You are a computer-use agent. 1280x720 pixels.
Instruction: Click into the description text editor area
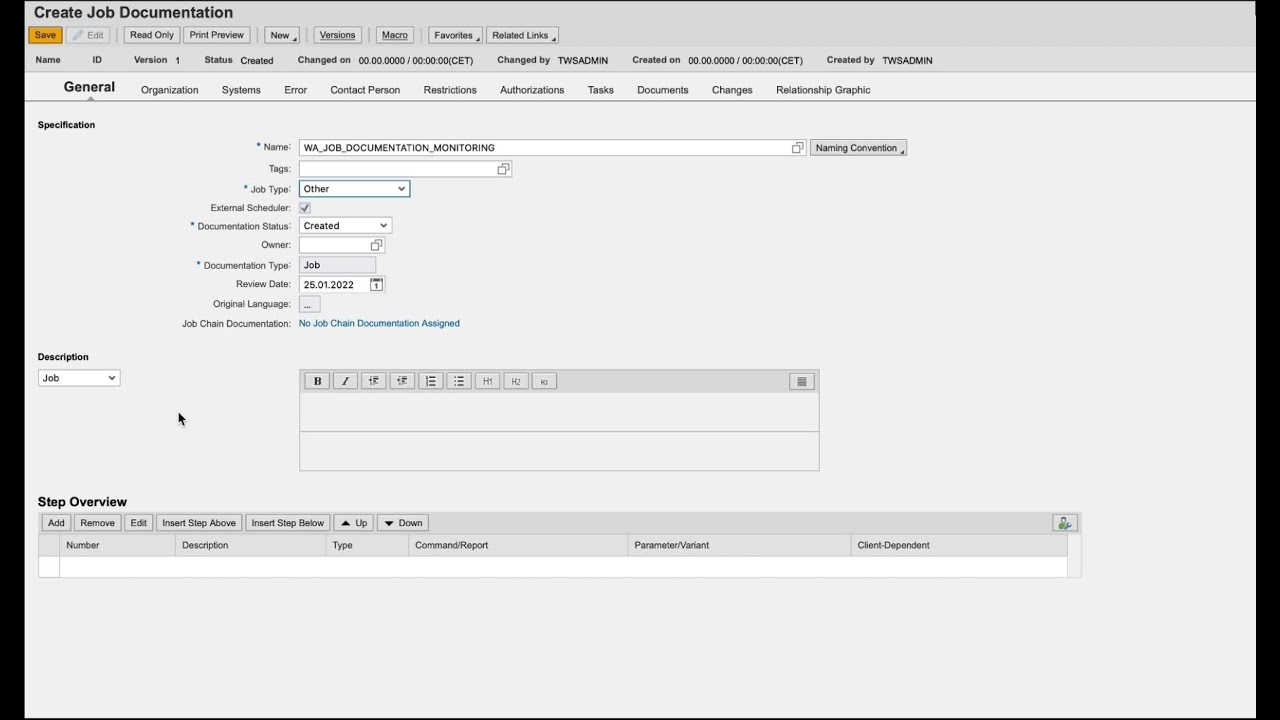coord(559,412)
